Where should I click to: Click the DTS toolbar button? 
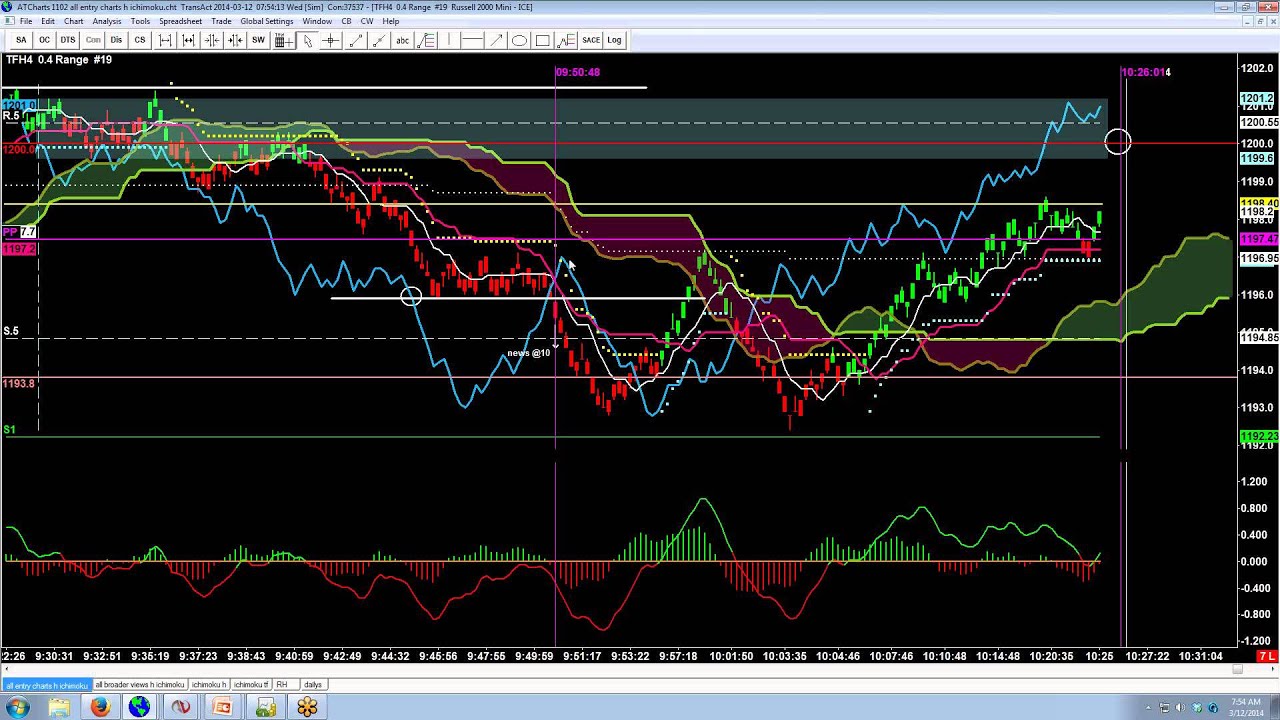point(67,40)
